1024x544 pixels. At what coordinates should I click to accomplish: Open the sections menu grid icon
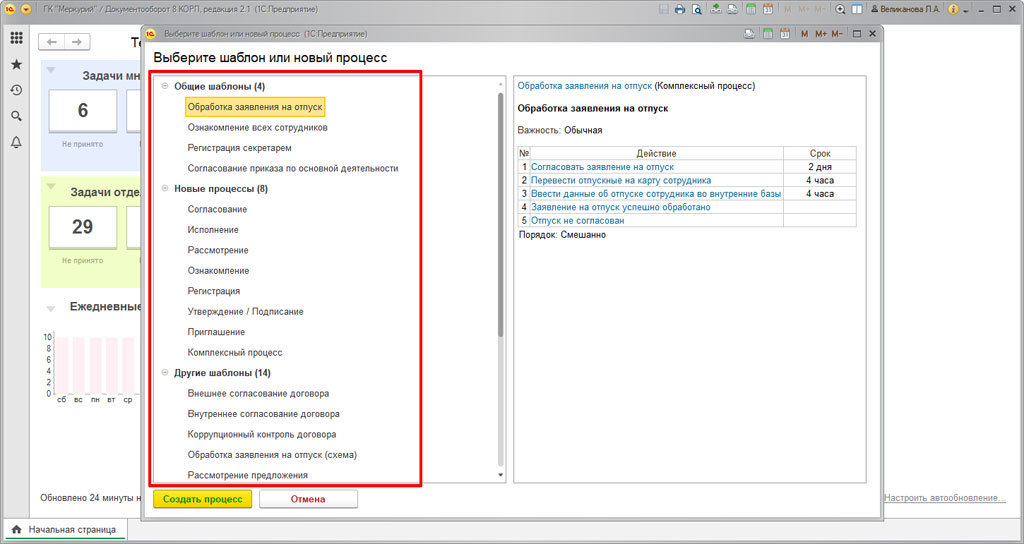pos(16,38)
